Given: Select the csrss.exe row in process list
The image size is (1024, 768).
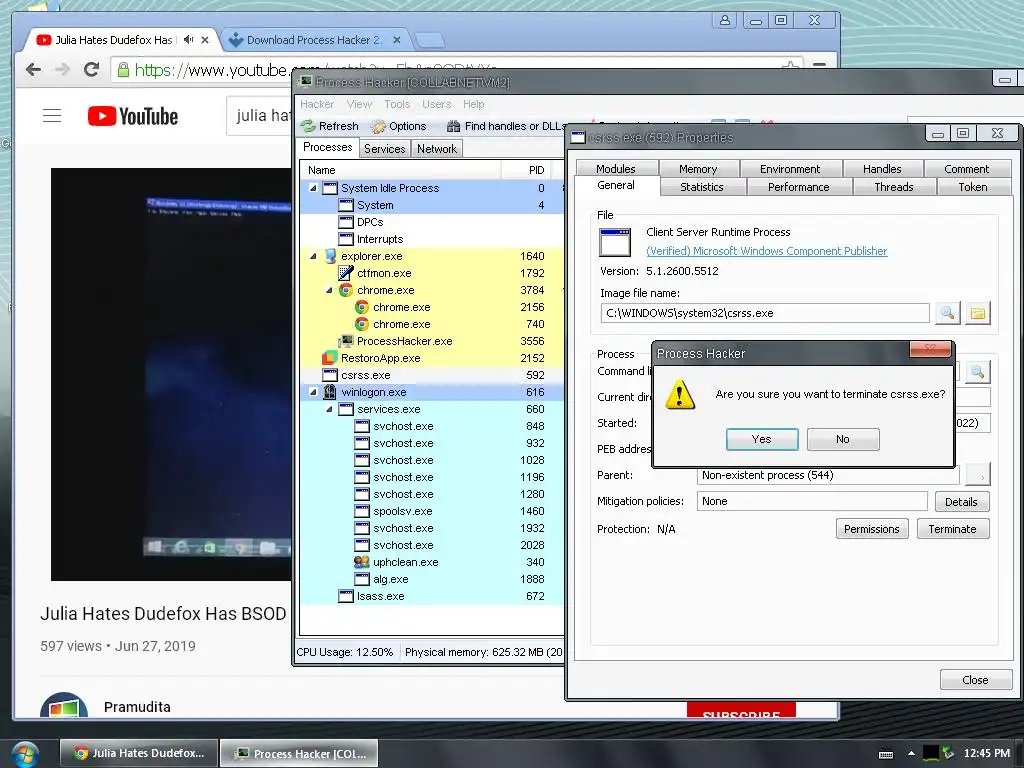Looking at the screenshot, I should pyautogui.click(x=432, y=375).
